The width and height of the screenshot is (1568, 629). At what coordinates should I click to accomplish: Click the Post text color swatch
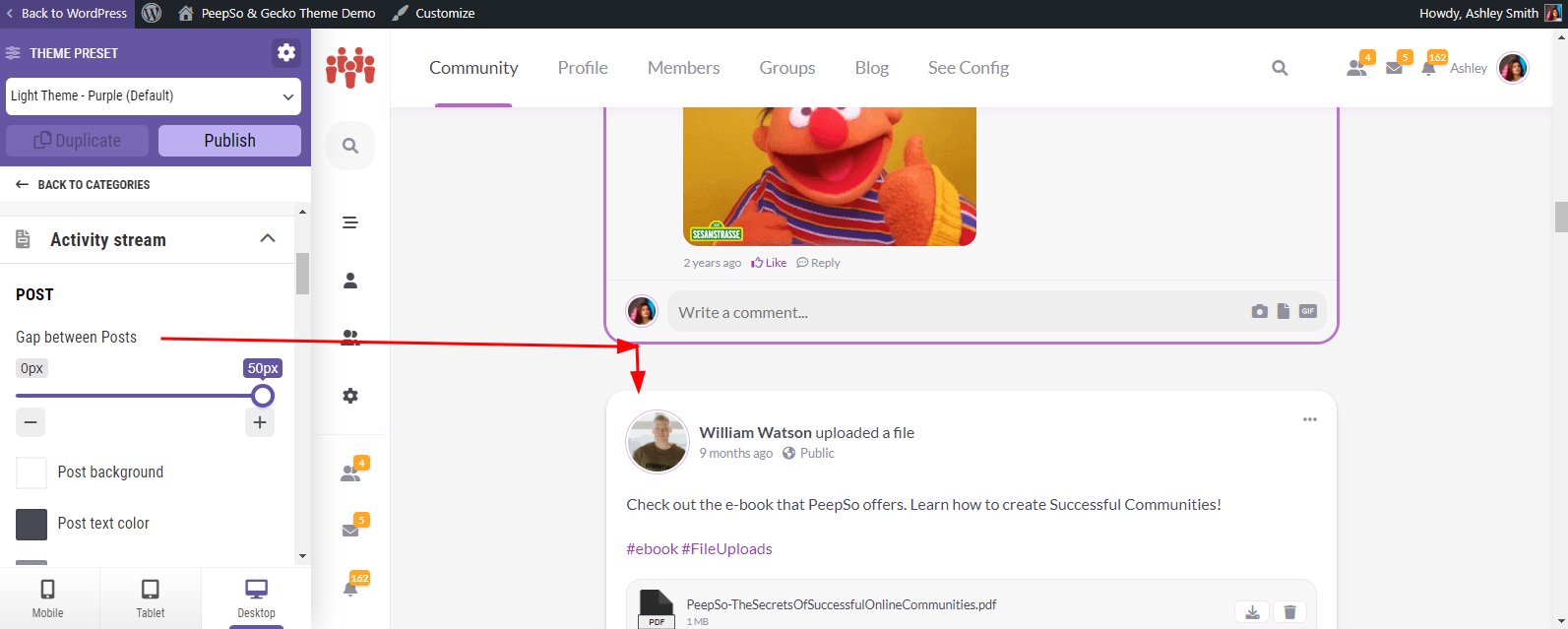coord(31,524)
